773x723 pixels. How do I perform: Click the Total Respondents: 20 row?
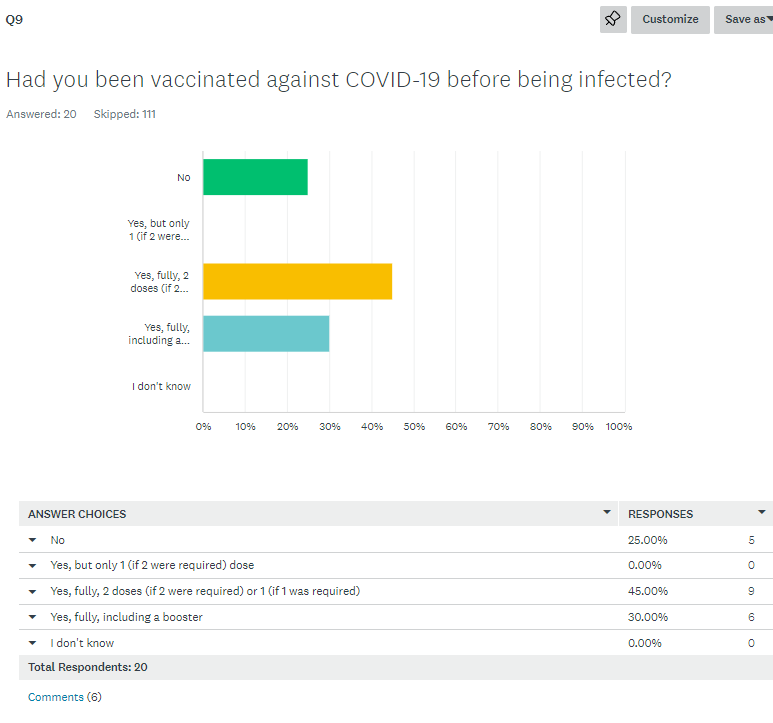click(x=88, y=667)
